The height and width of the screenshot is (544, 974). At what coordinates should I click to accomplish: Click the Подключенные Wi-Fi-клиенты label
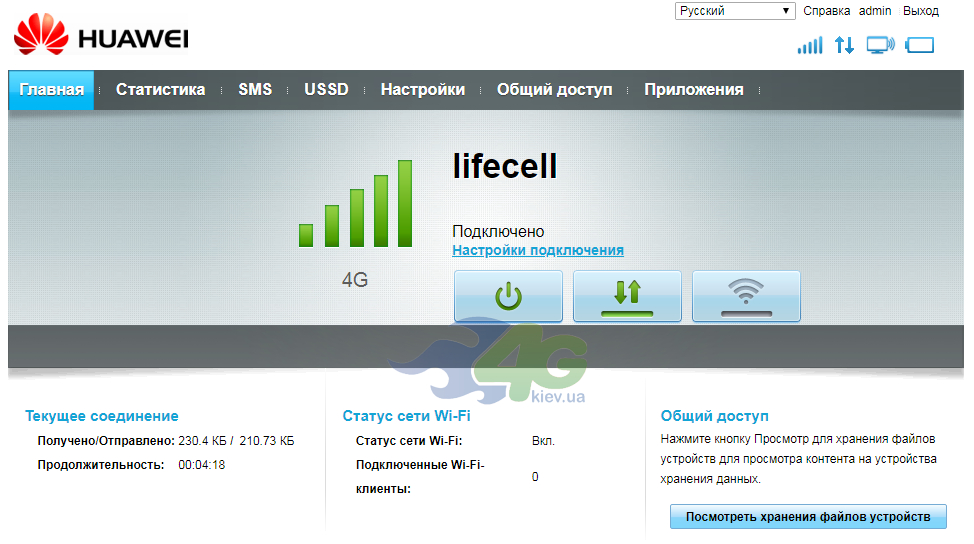420,477
